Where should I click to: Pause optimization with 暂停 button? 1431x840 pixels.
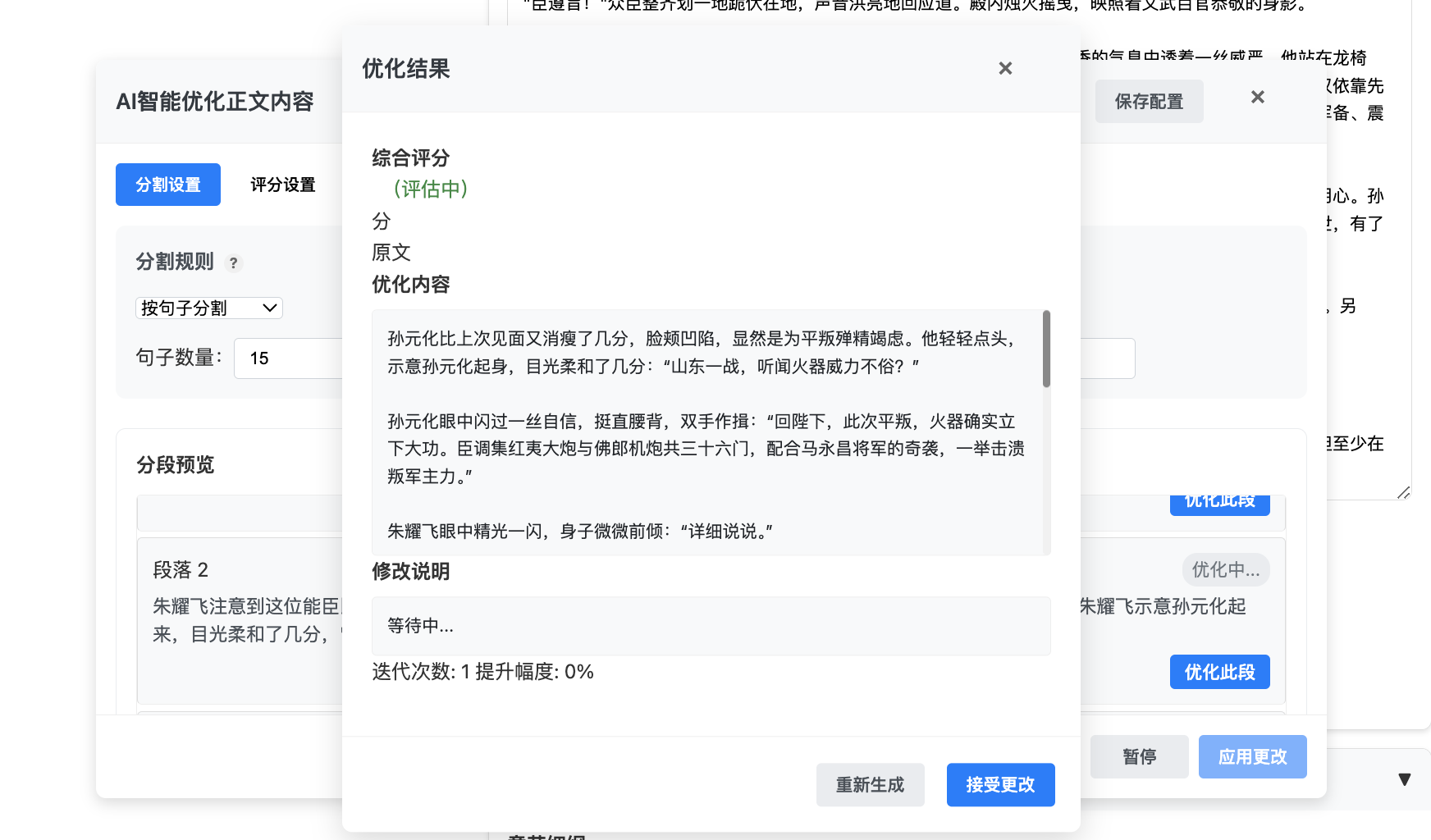[x=1139, y=756]
